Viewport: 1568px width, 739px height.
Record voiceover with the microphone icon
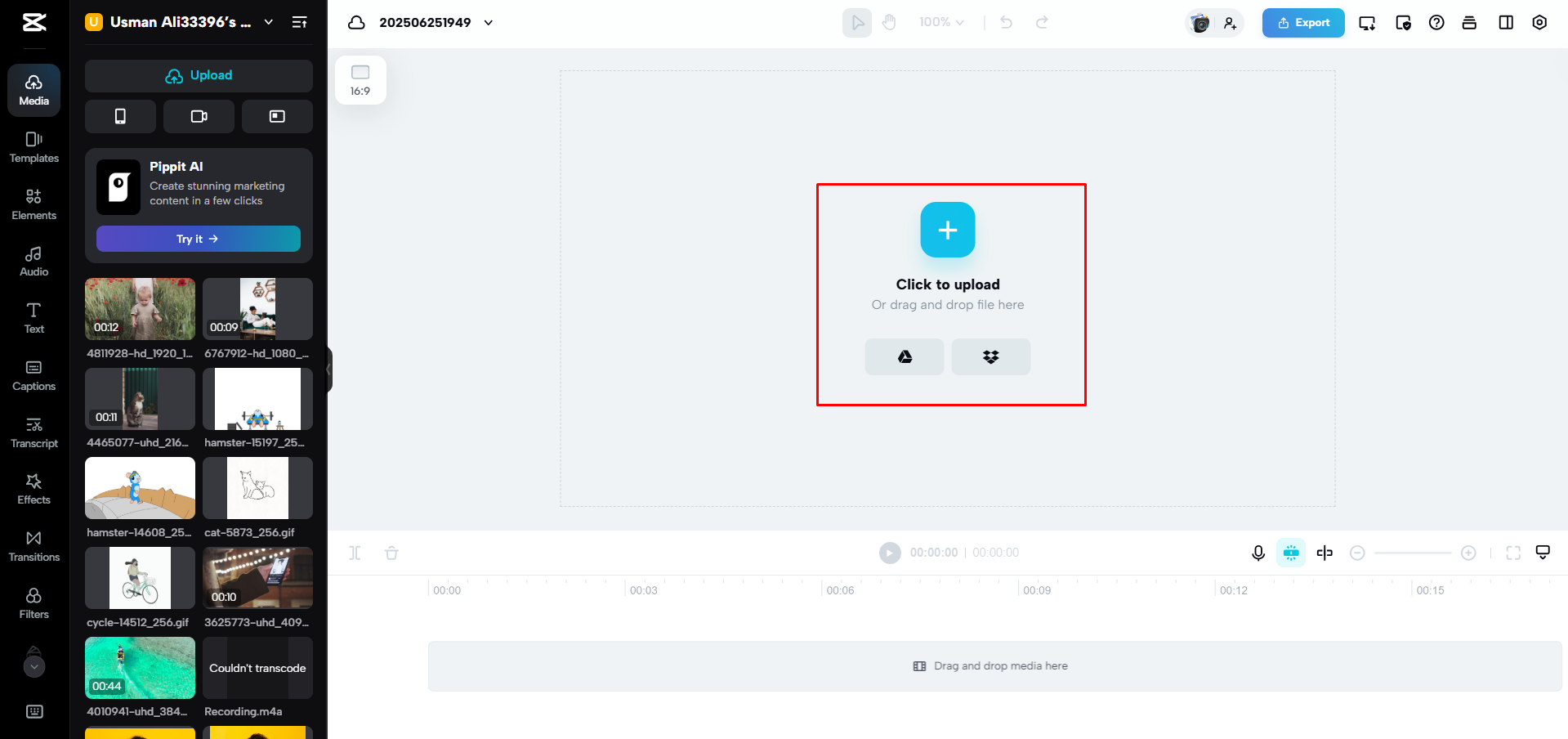click(1258, 553)
